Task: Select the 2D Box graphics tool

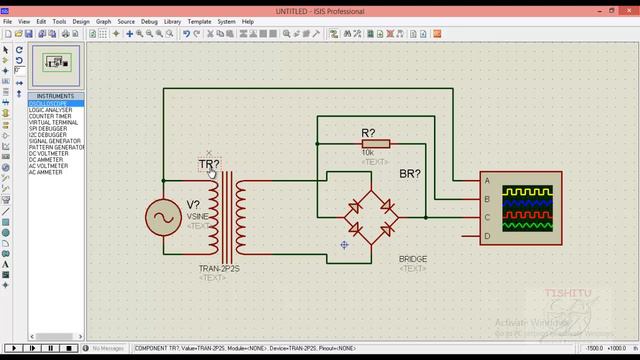Action: pos(6,222)
